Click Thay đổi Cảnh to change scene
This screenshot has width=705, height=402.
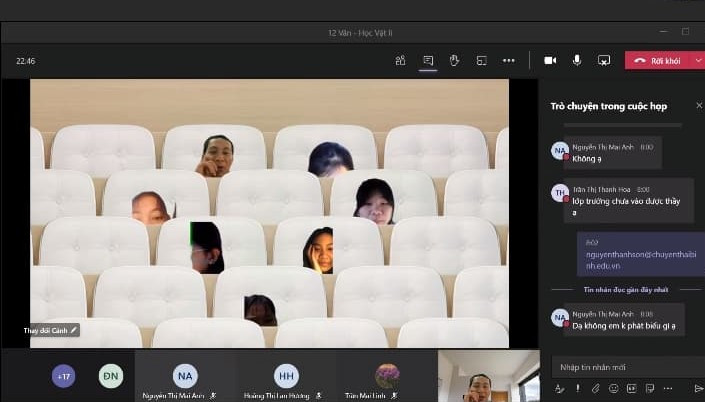tap(51, 329)
